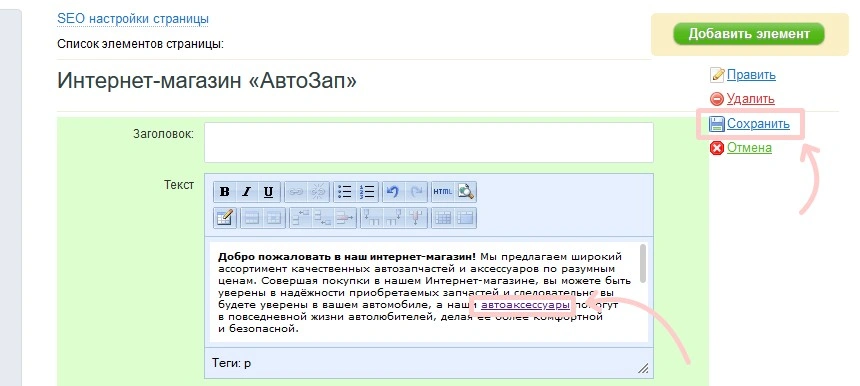The height and width of the screenshot is (386, 860).
Task: Insert a numbered list
Action: pyautogui.click(x=367, y=192)
